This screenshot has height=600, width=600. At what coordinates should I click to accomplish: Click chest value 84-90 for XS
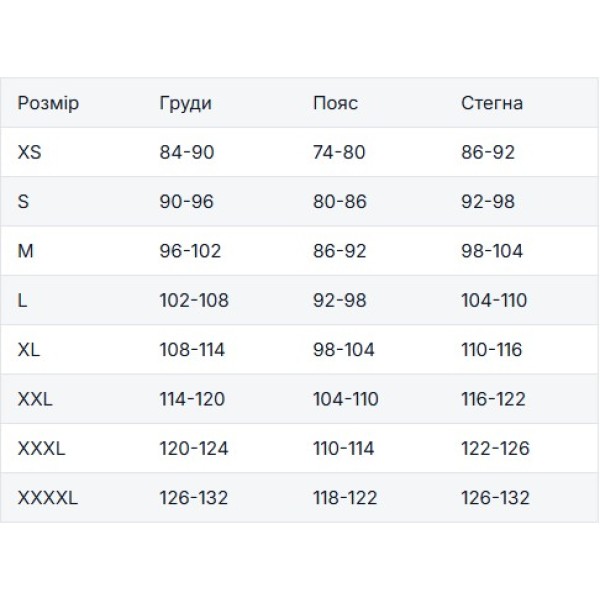click(x=187, y=153)
